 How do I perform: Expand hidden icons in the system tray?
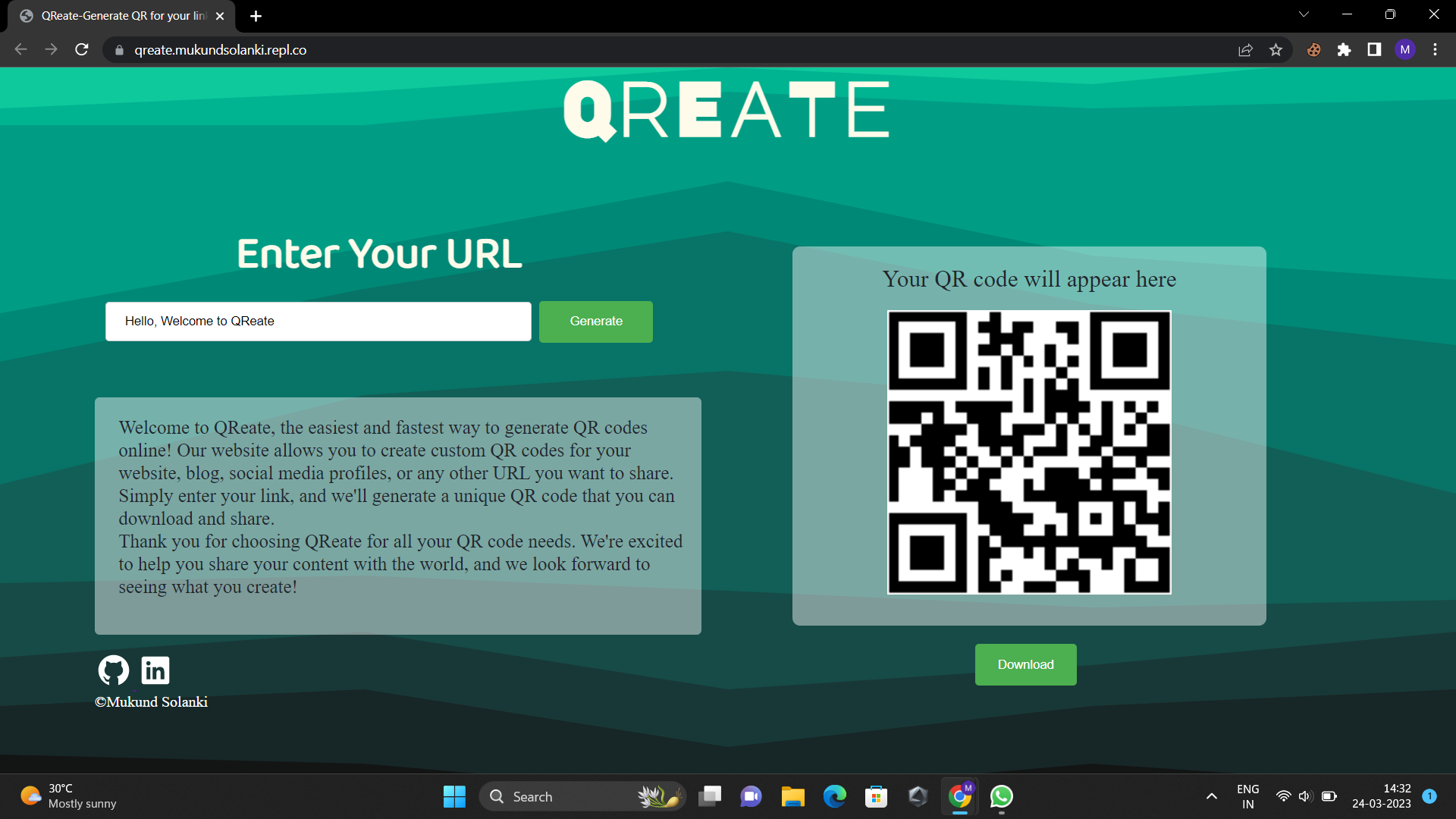(x=1211, y=796)
